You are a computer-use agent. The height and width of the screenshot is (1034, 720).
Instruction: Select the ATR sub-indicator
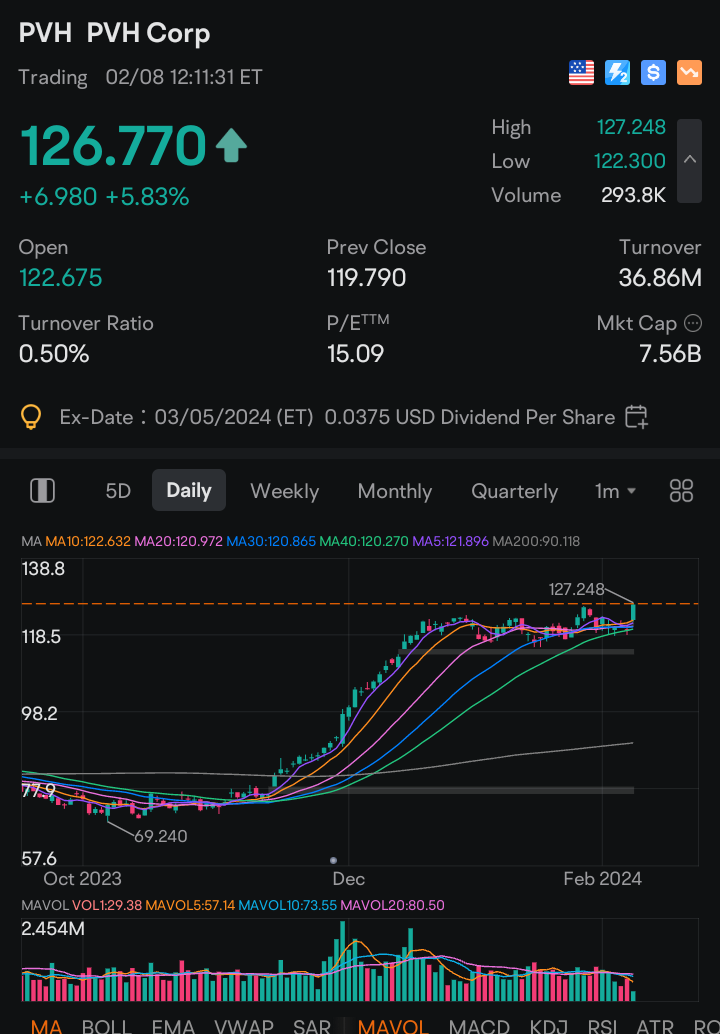[x=655, y=1025]
